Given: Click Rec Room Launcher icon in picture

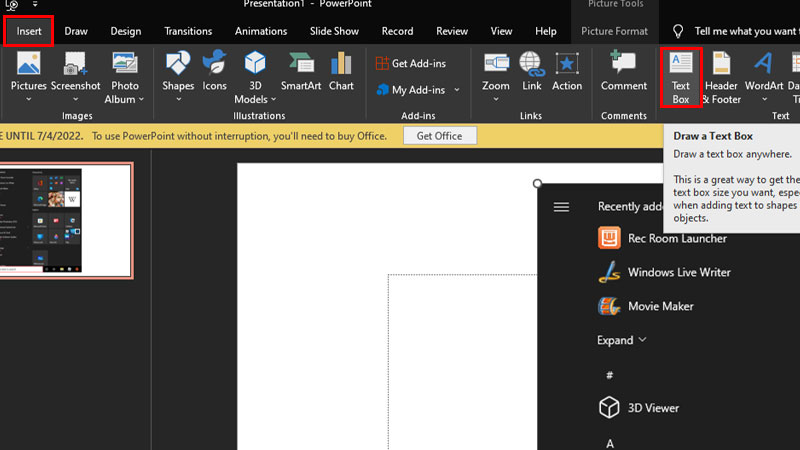Looking at the screenshot, I should tap(609, 238).
